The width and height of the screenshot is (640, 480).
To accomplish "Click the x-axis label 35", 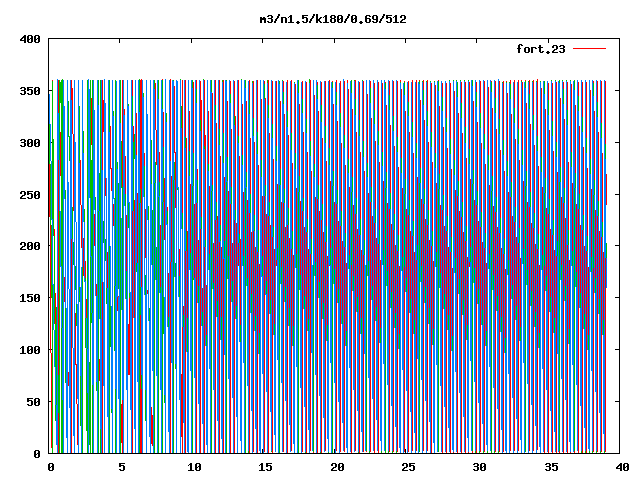I will [551, 467].
